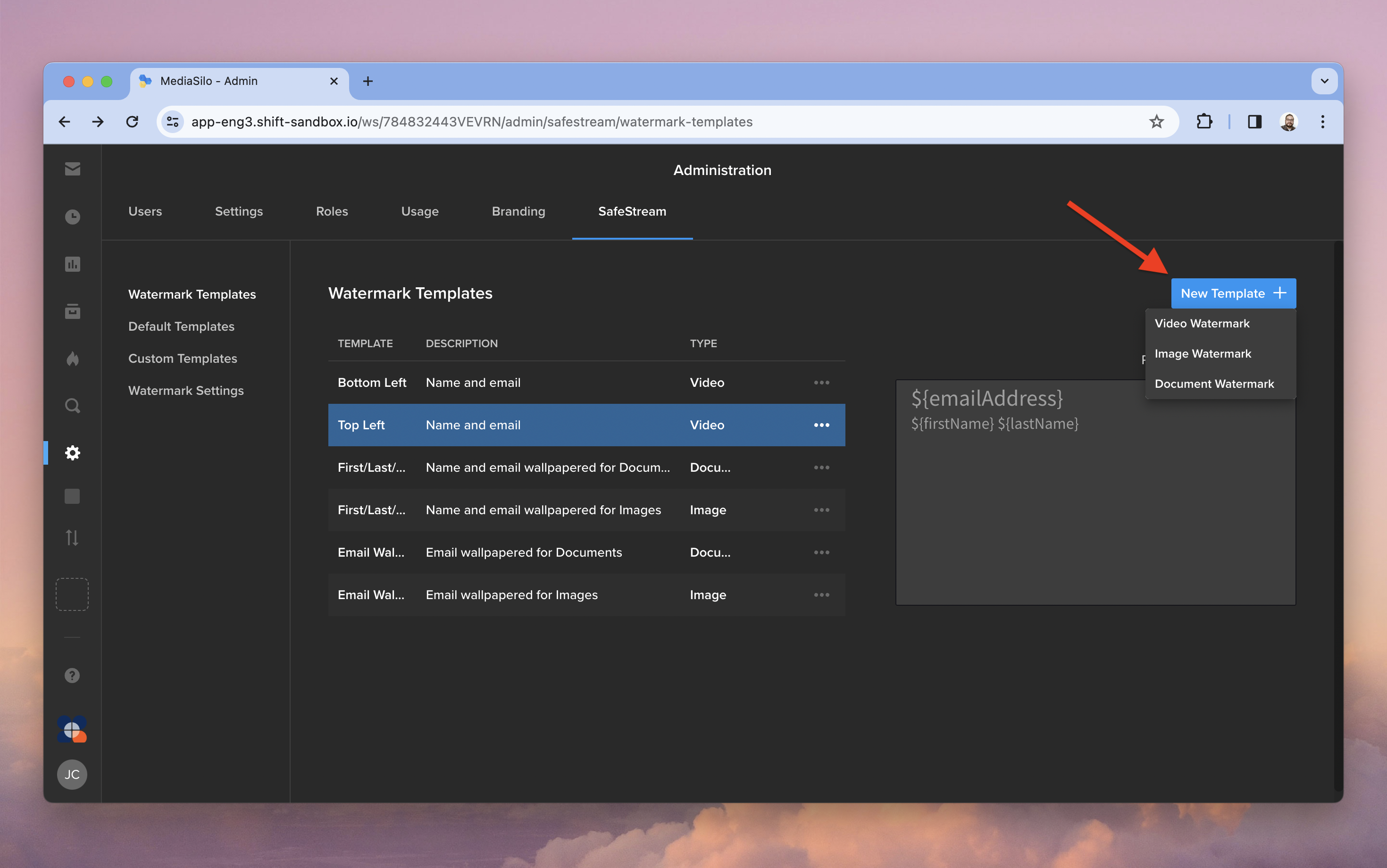Open the JC user avatar menu
This screenshot has width=1387, height=868.
point(72,775)
